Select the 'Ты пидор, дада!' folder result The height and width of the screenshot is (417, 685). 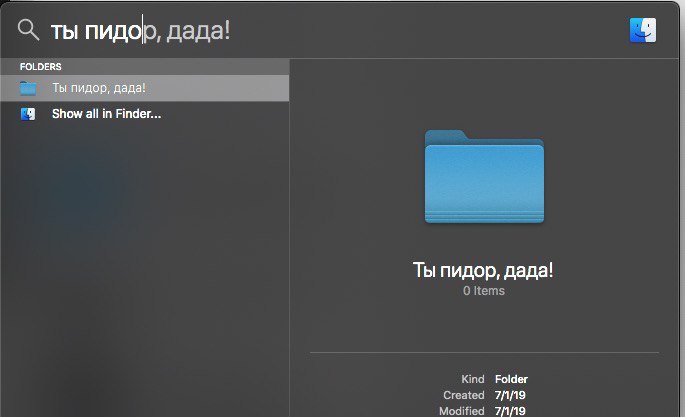click(145, 88)
